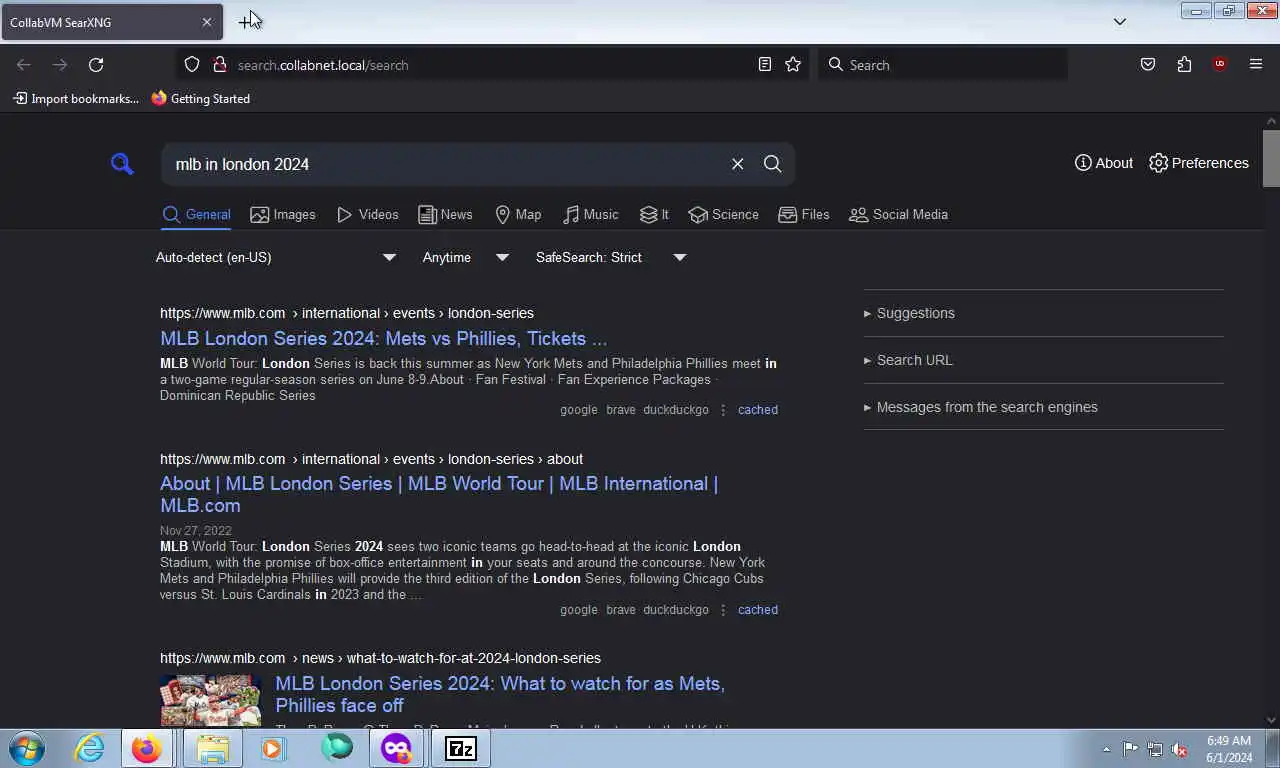Click the purple mask app taskbar icon

point(397,748)
